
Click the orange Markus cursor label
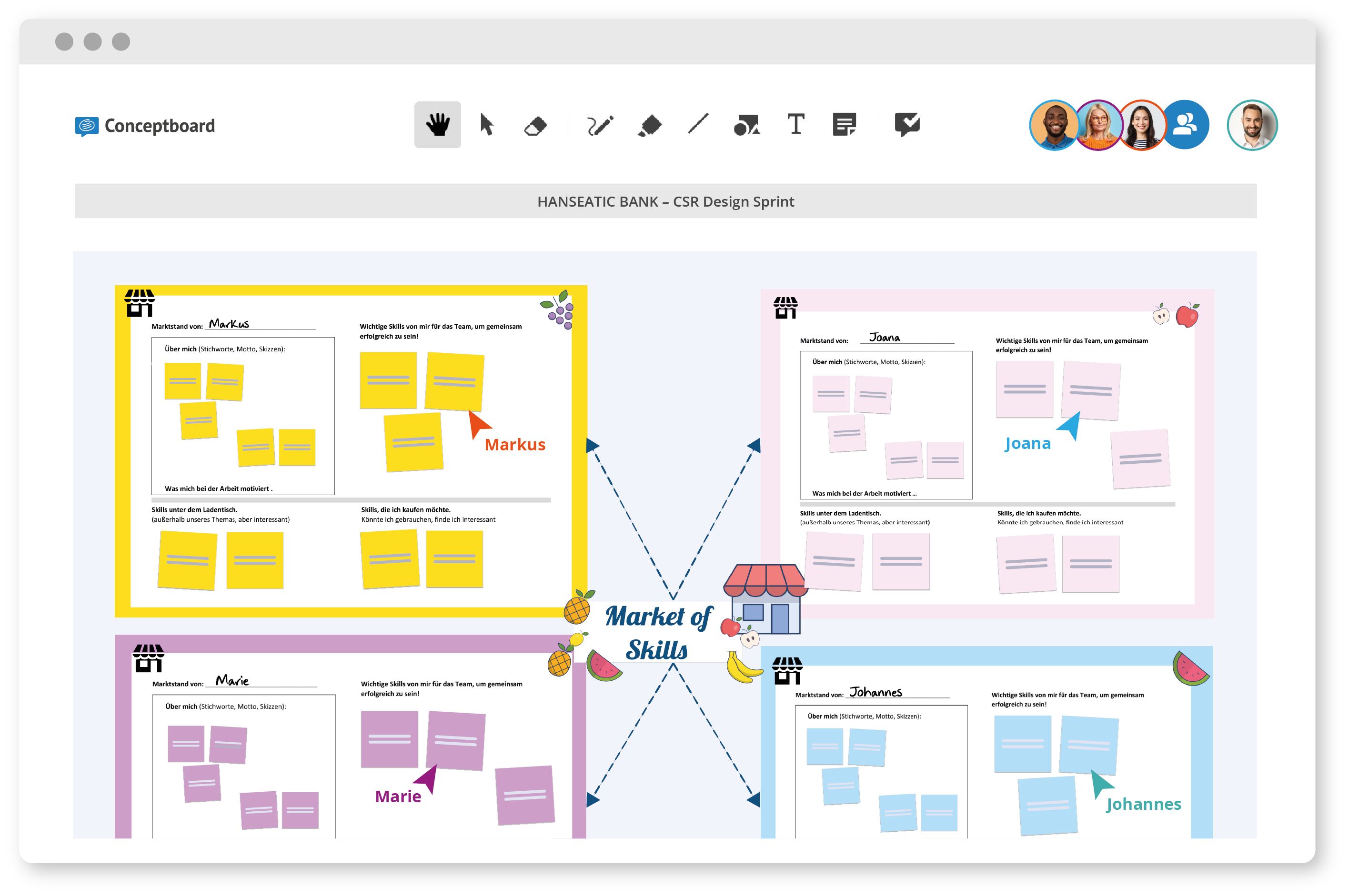[514, 445]
